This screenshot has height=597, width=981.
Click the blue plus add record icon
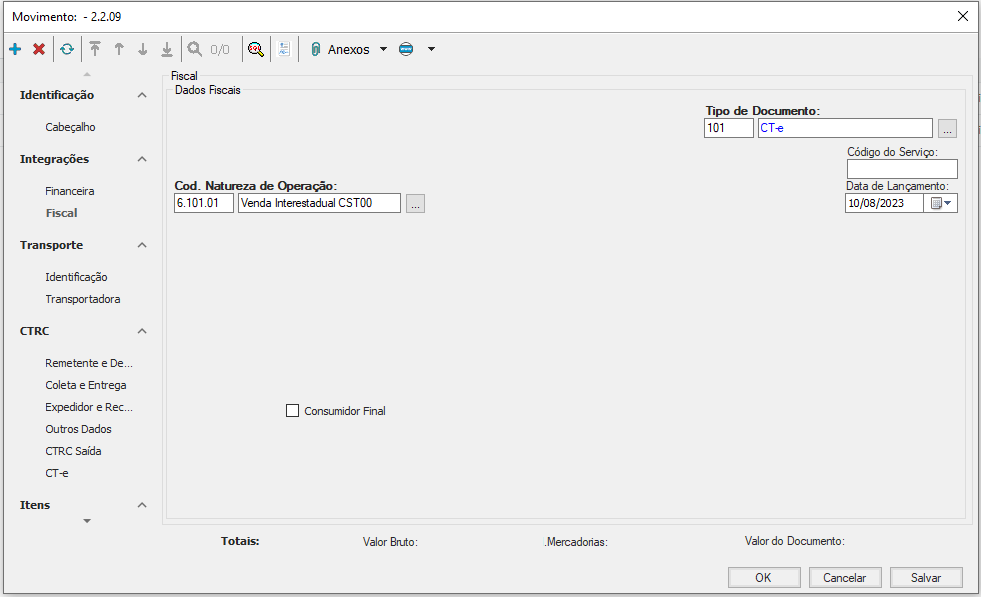click(15, 49)
